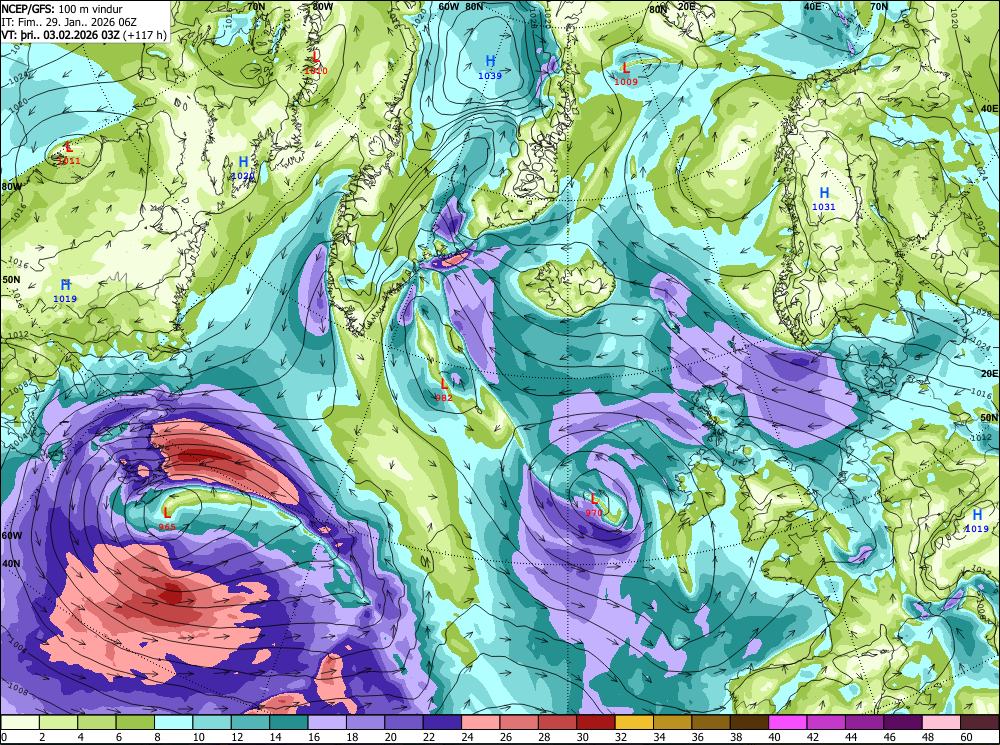The height and width of the screenshot is (745, 1000).
Task: Pick the bright magenta 40–42 legend swatch
Action: click(788, 722)
